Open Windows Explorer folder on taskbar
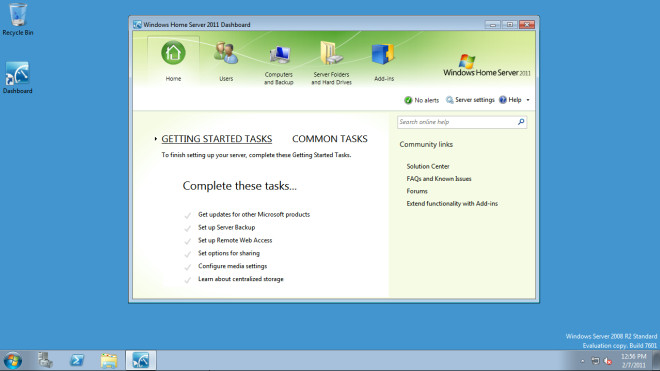The width and height of the screenshot is (660, 371). (x=109, y=360)
